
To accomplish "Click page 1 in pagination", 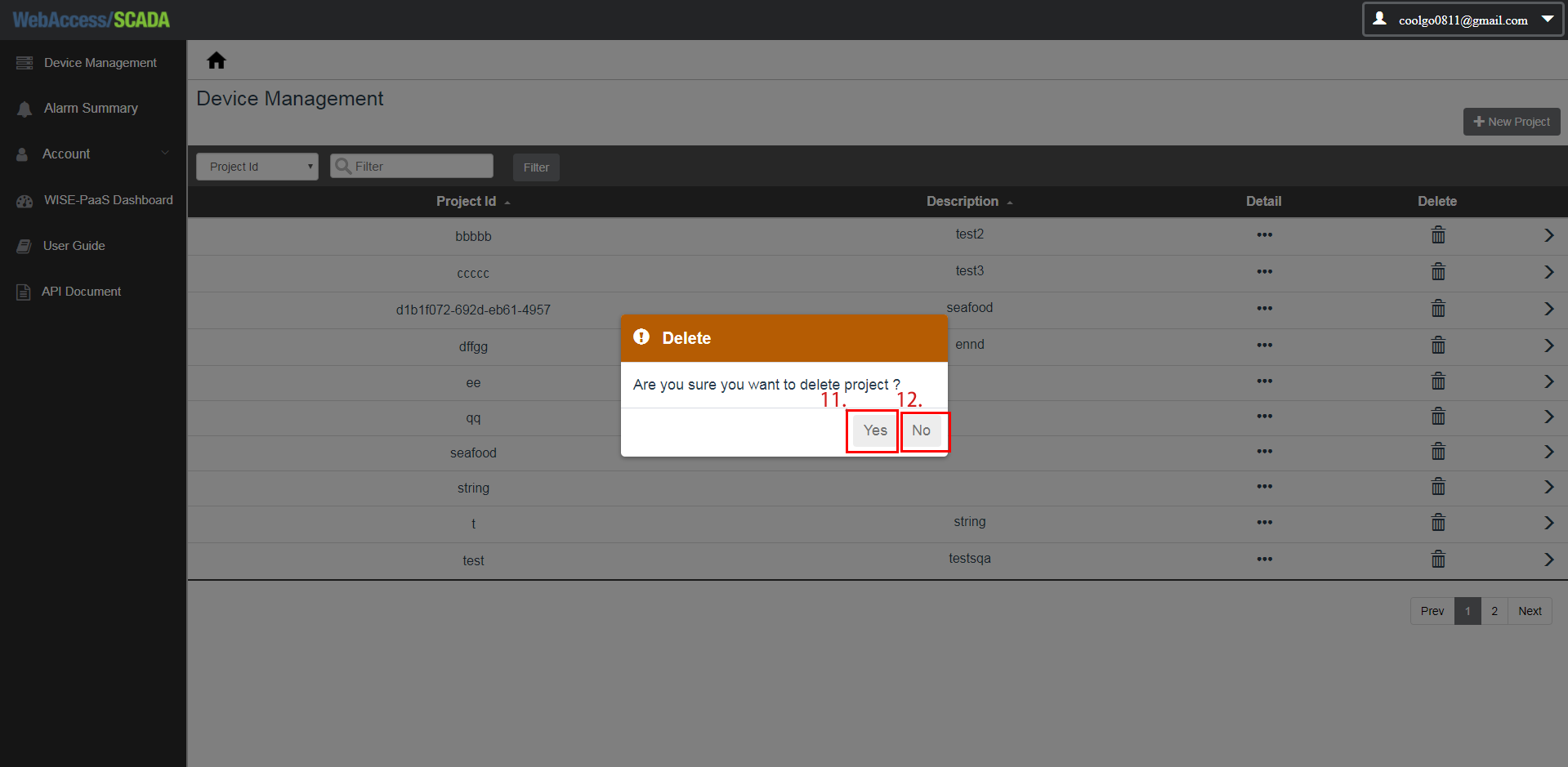I will [1467, 611].
